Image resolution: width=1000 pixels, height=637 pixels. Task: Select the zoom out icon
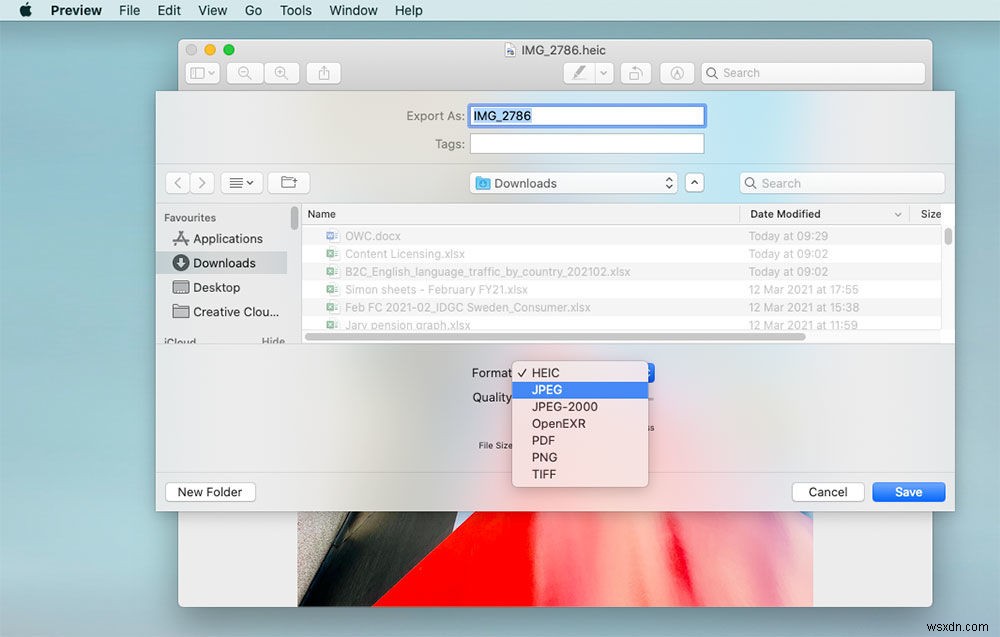[x=245, y=72]
